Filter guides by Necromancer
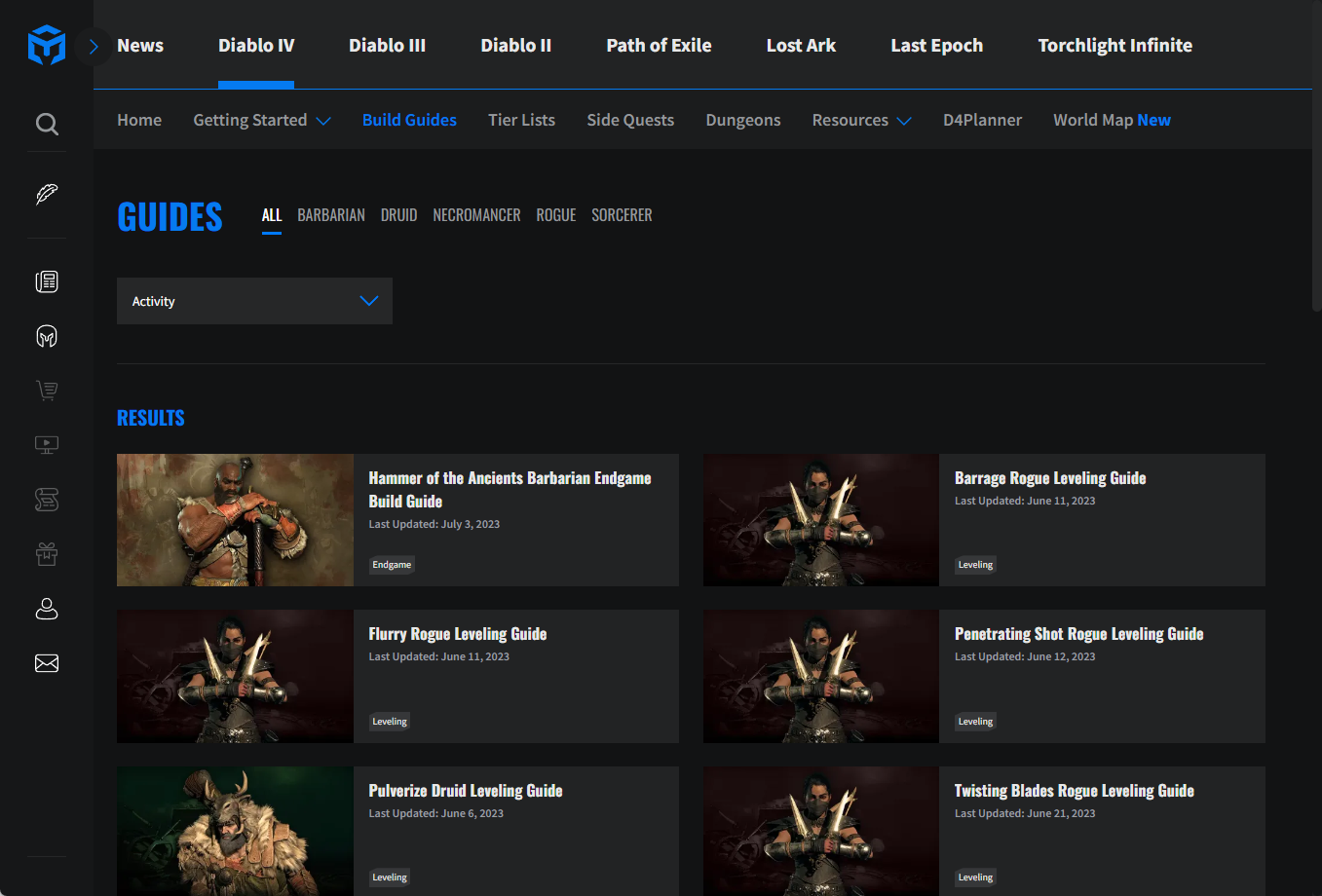This screenshot has height=896, width=1322. 476,215
